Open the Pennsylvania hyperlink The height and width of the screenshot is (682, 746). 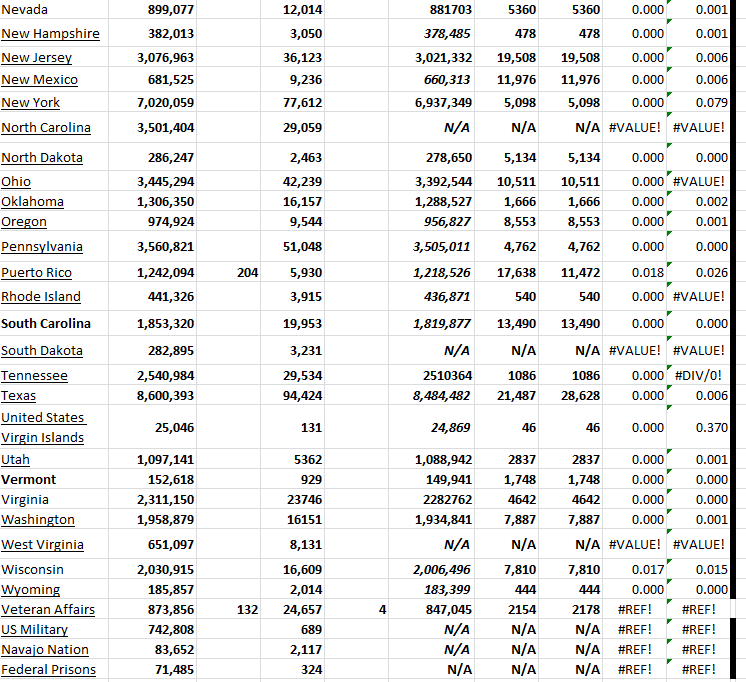point(42,247)
